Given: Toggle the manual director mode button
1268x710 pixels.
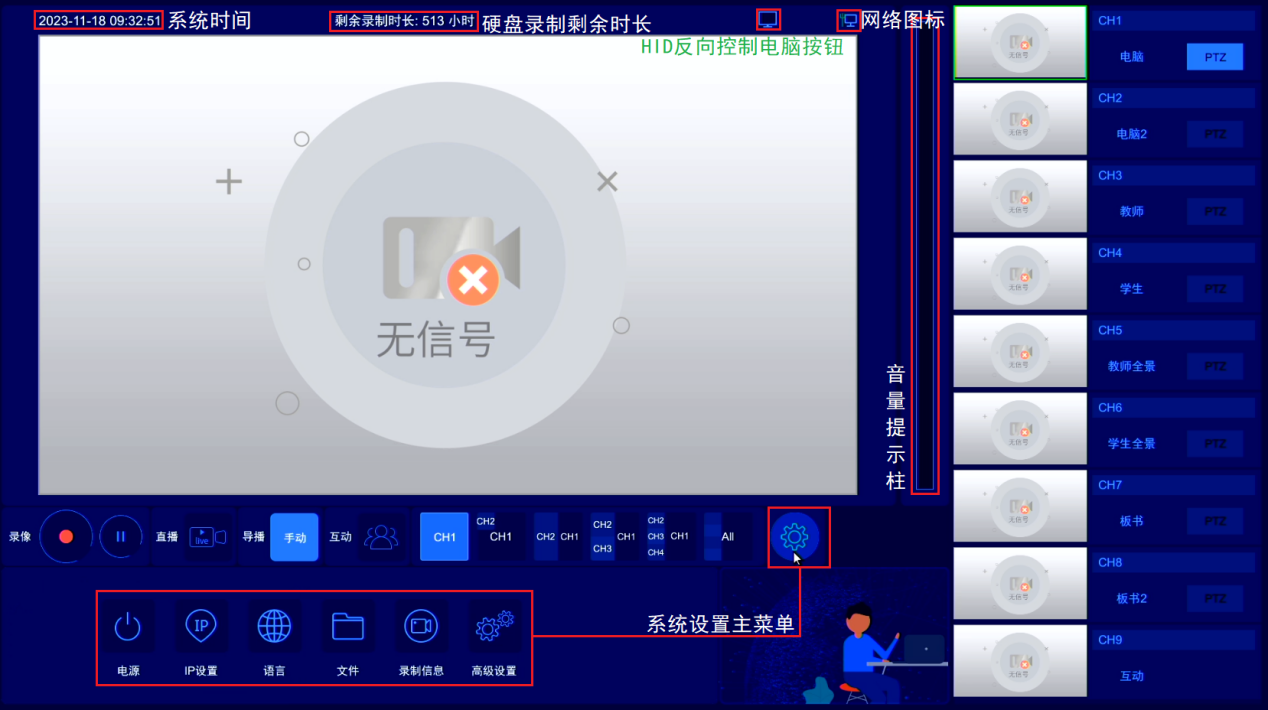Looking at the screenshot, I should click(x=294, y=537).
